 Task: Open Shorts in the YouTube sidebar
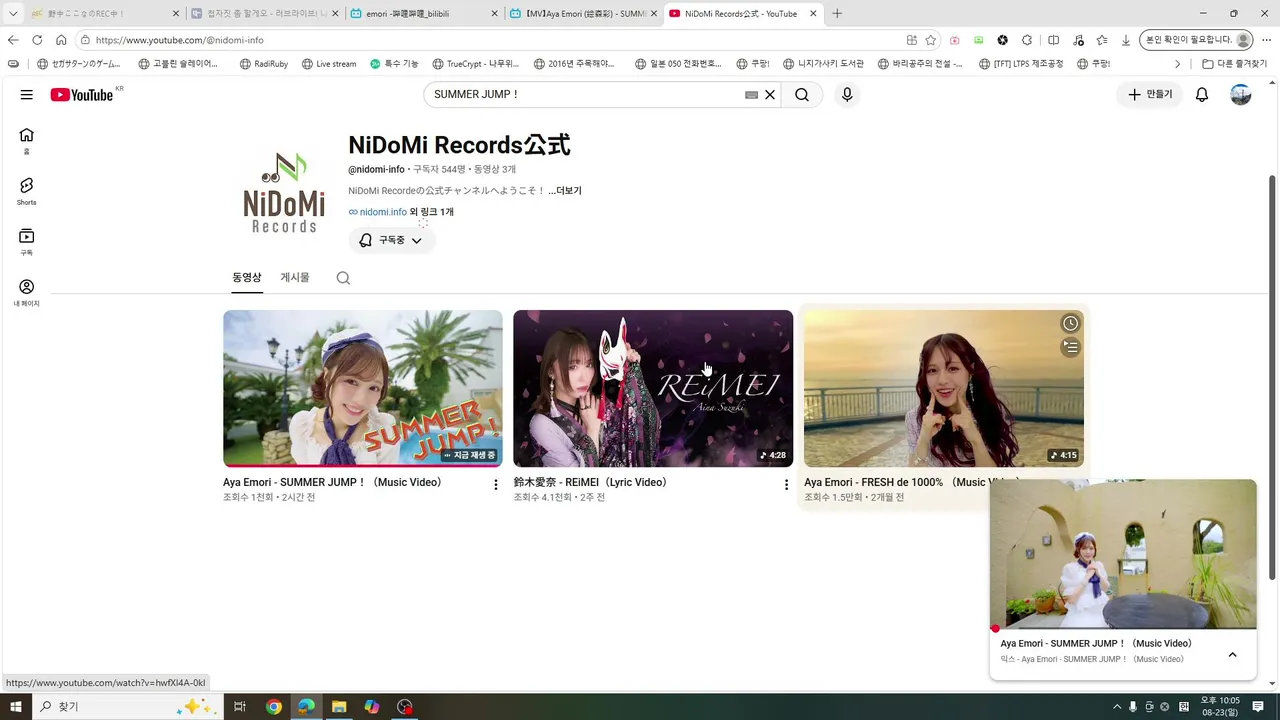click(x=27, y=191)
